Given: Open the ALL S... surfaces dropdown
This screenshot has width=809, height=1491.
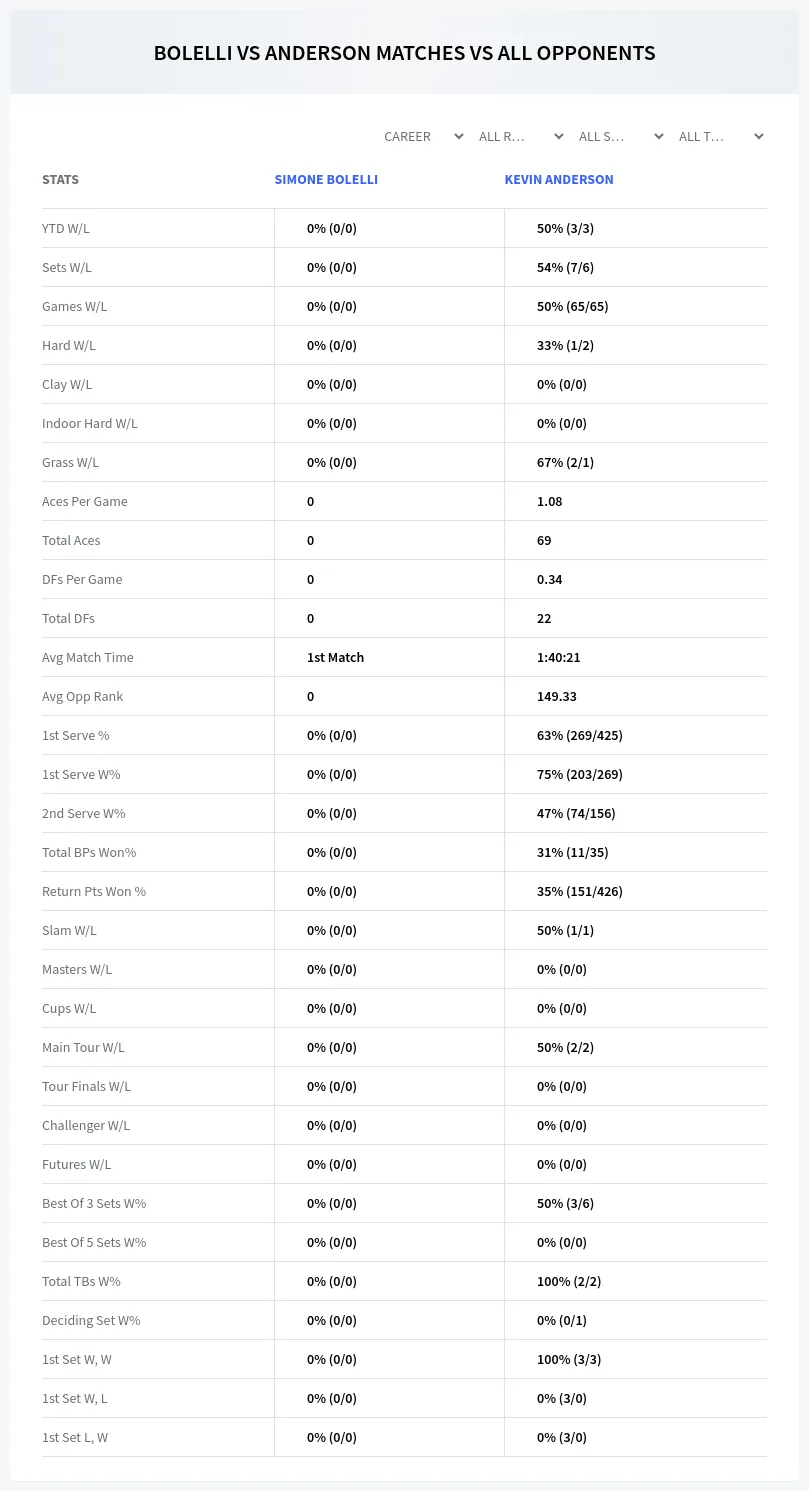Looking at the screenshot, I should pos(621,136).
